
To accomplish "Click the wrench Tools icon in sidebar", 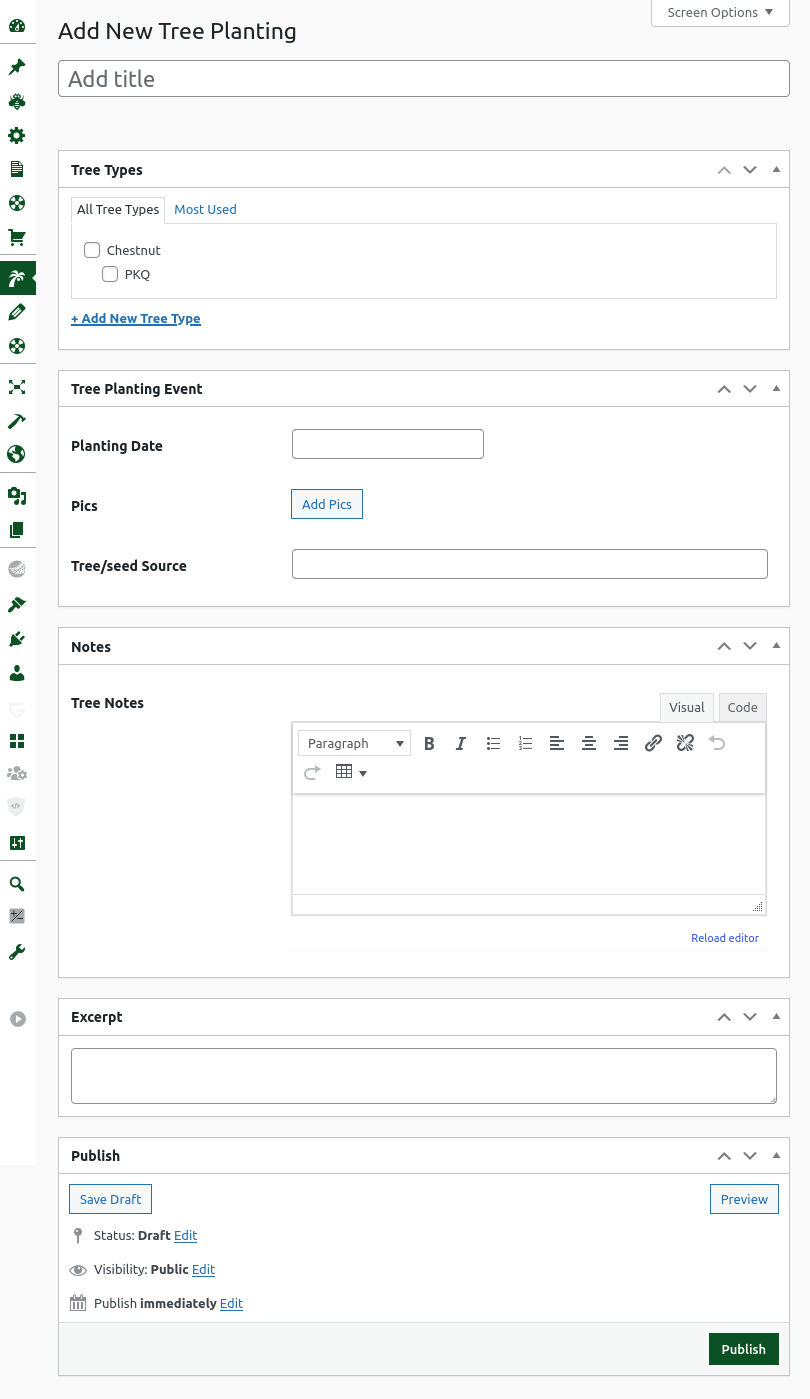I will (x=17, y=952).
